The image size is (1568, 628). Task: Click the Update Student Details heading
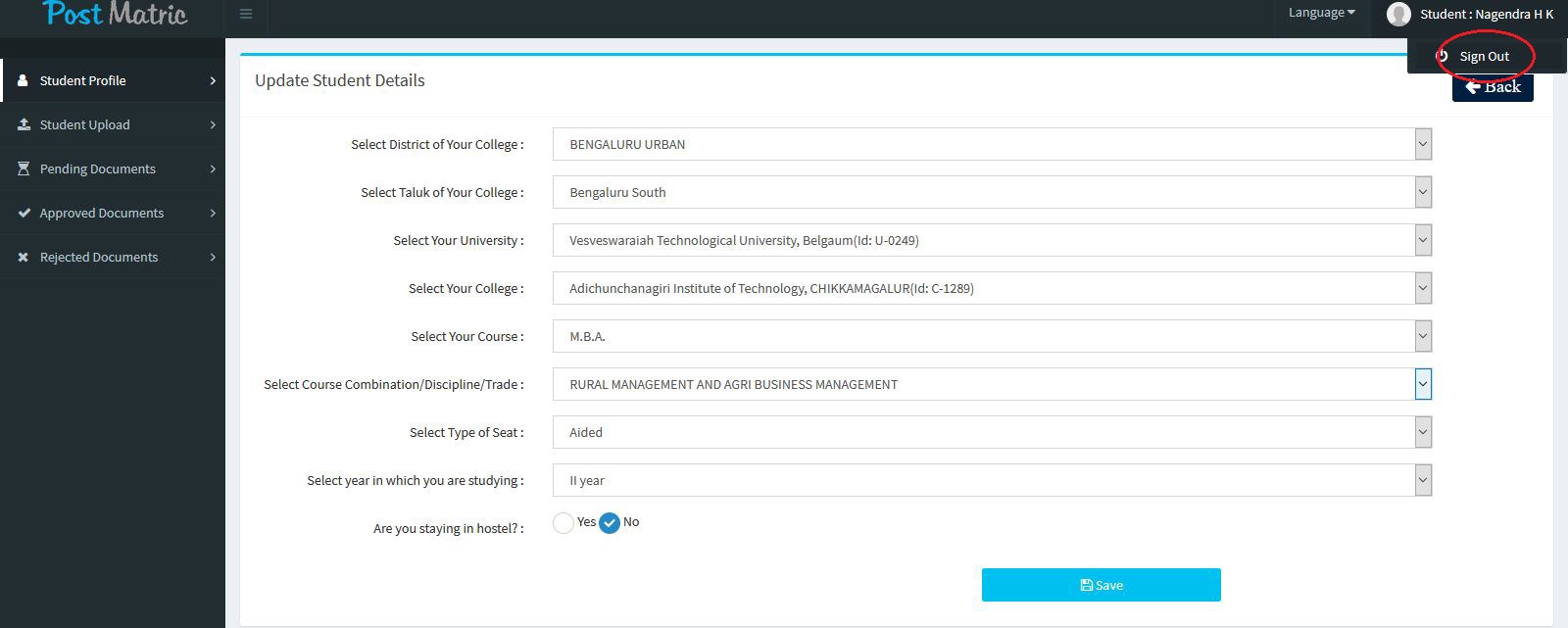(x=340, y=80)
